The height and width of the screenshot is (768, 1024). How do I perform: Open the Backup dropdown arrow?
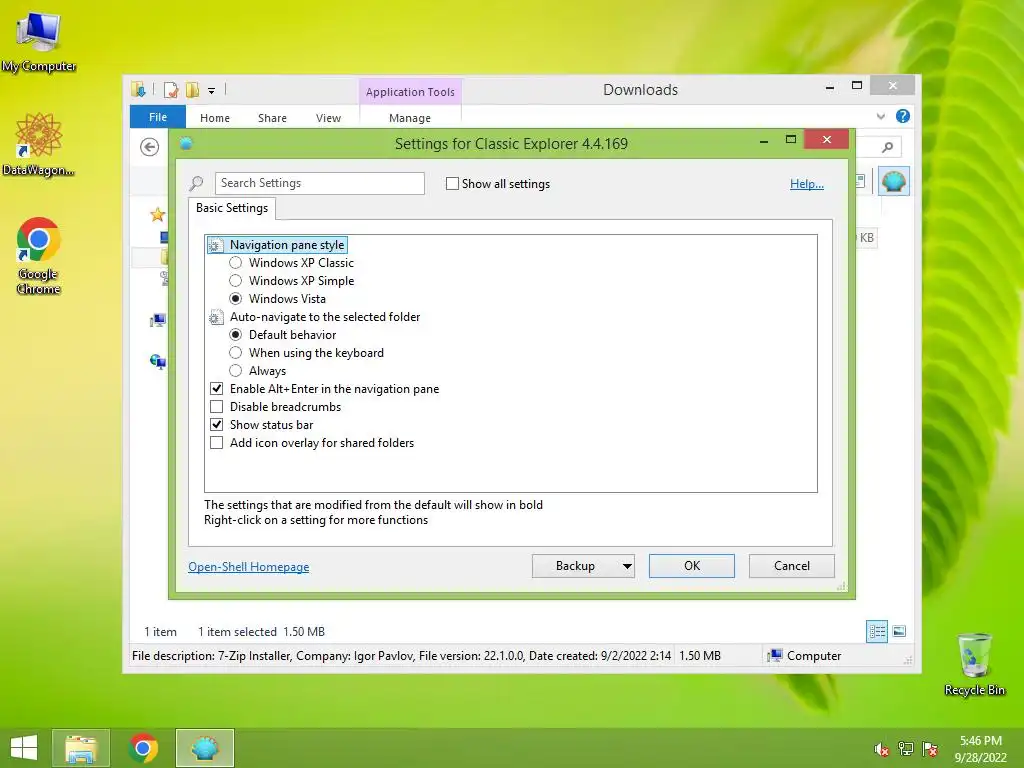627,566
